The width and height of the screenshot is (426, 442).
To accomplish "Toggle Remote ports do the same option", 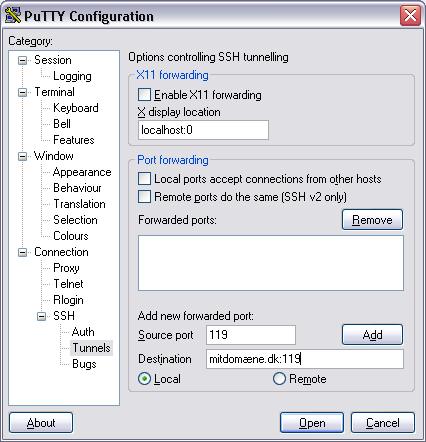I will 144,197.
